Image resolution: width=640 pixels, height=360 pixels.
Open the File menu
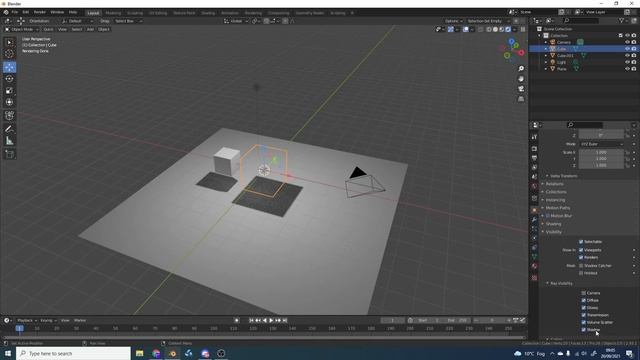point(15,12)
